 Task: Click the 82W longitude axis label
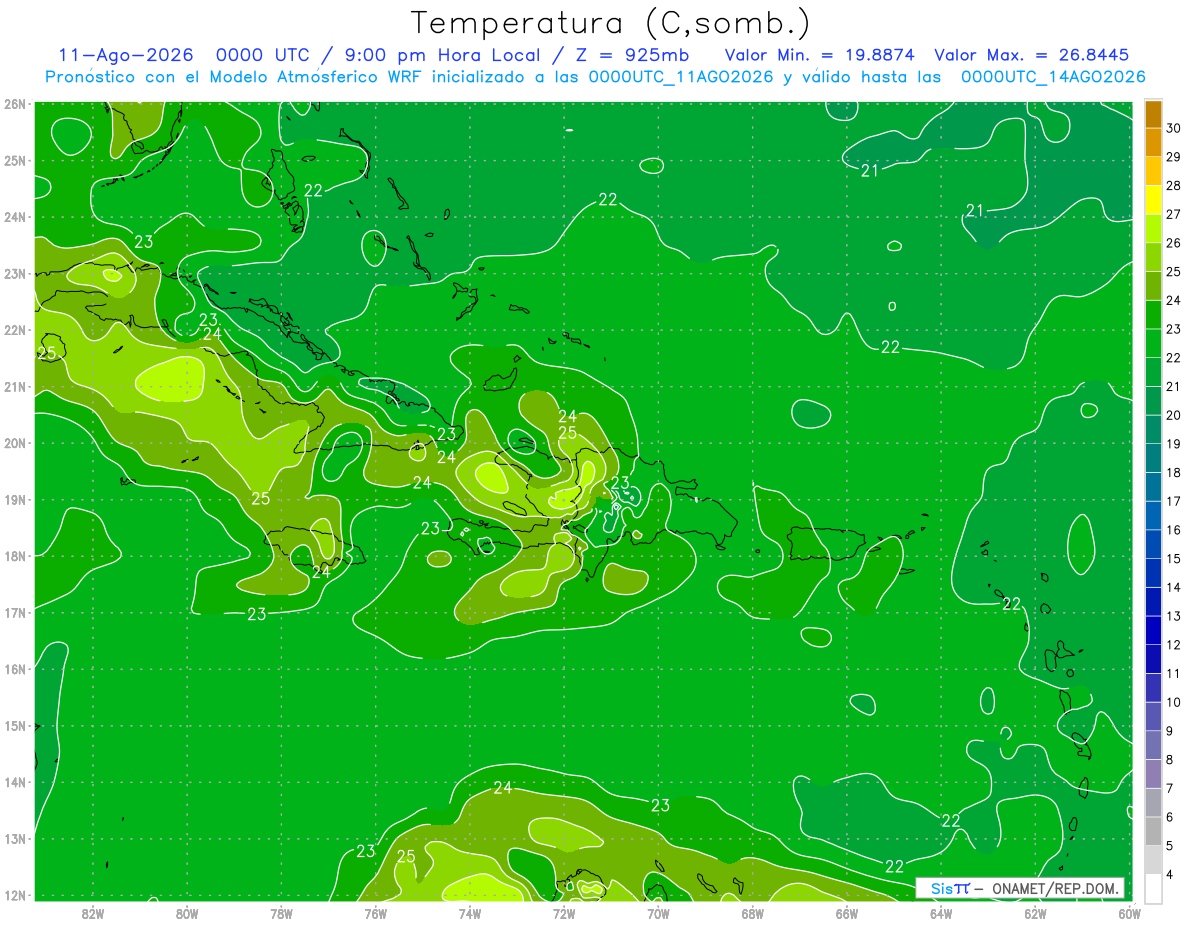93,913
